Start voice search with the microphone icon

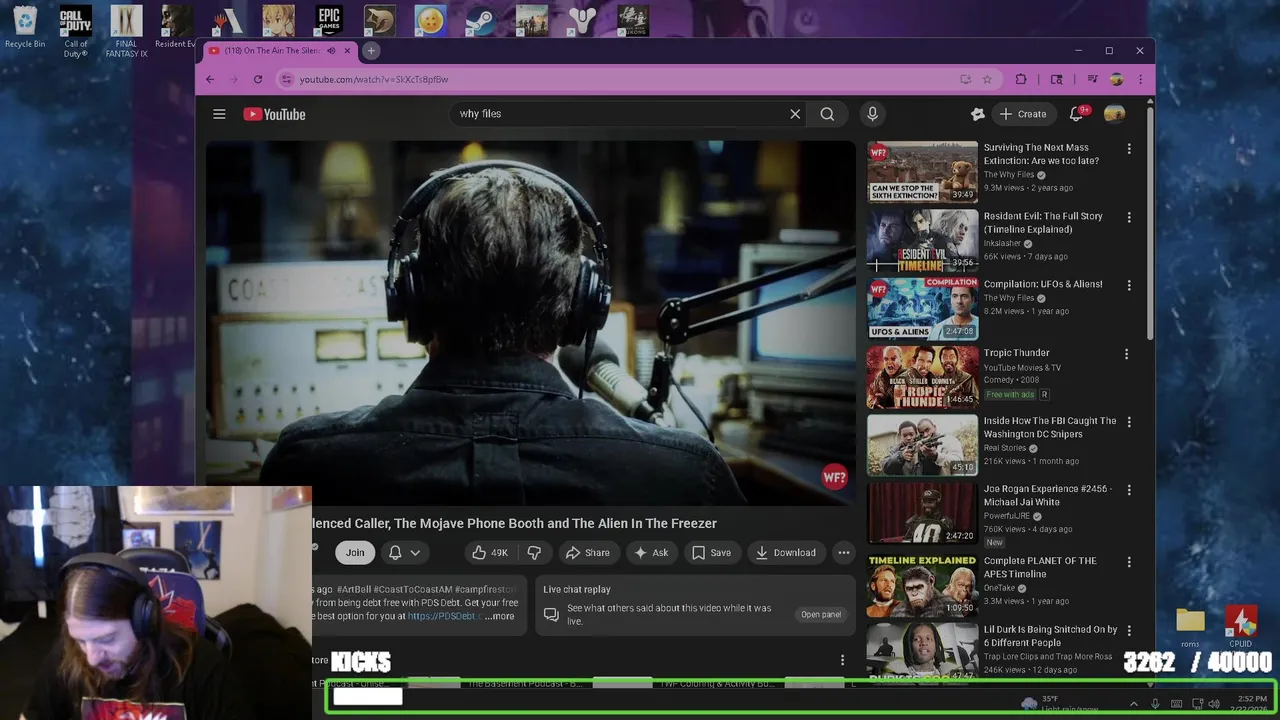tap(872, 114)
